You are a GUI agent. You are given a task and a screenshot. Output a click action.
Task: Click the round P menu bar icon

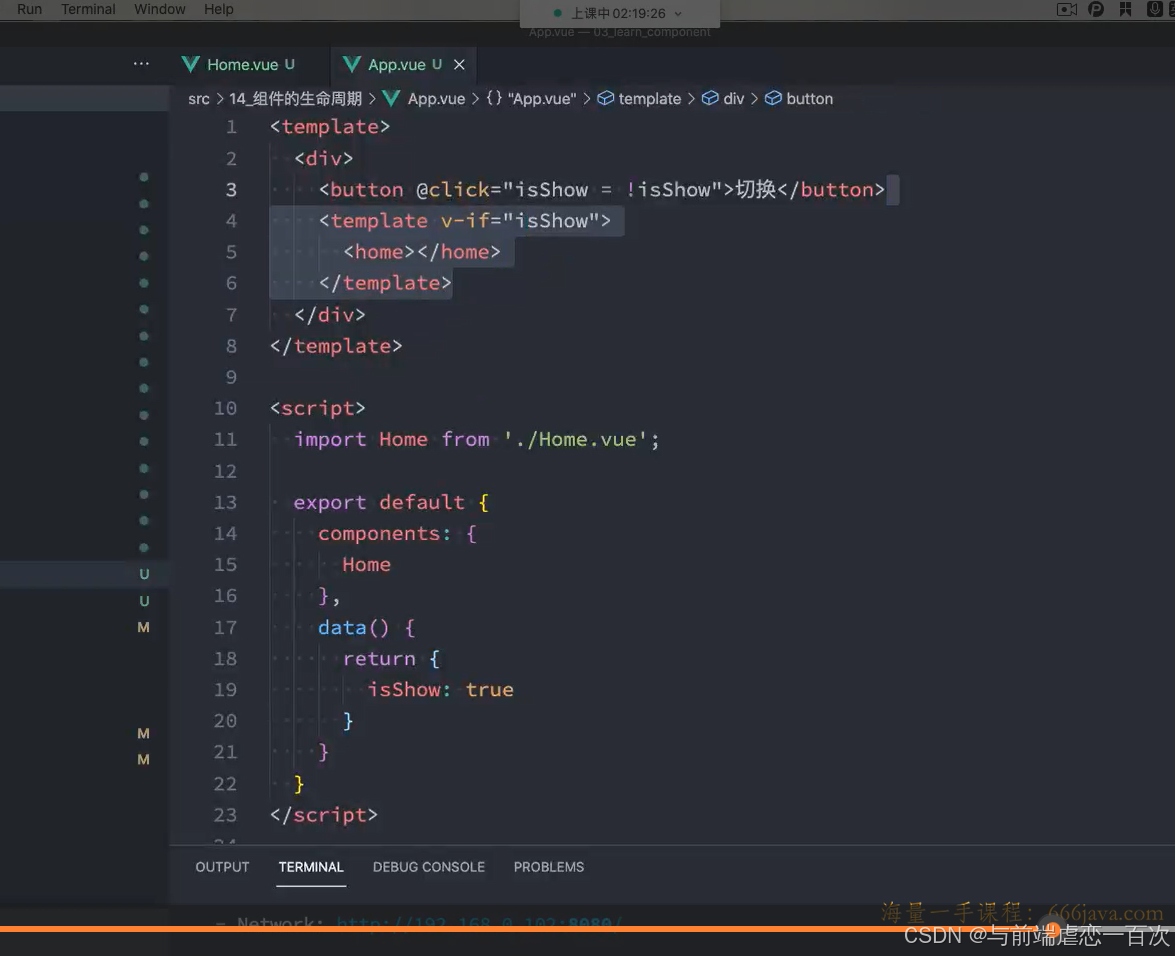[1096, 9]
